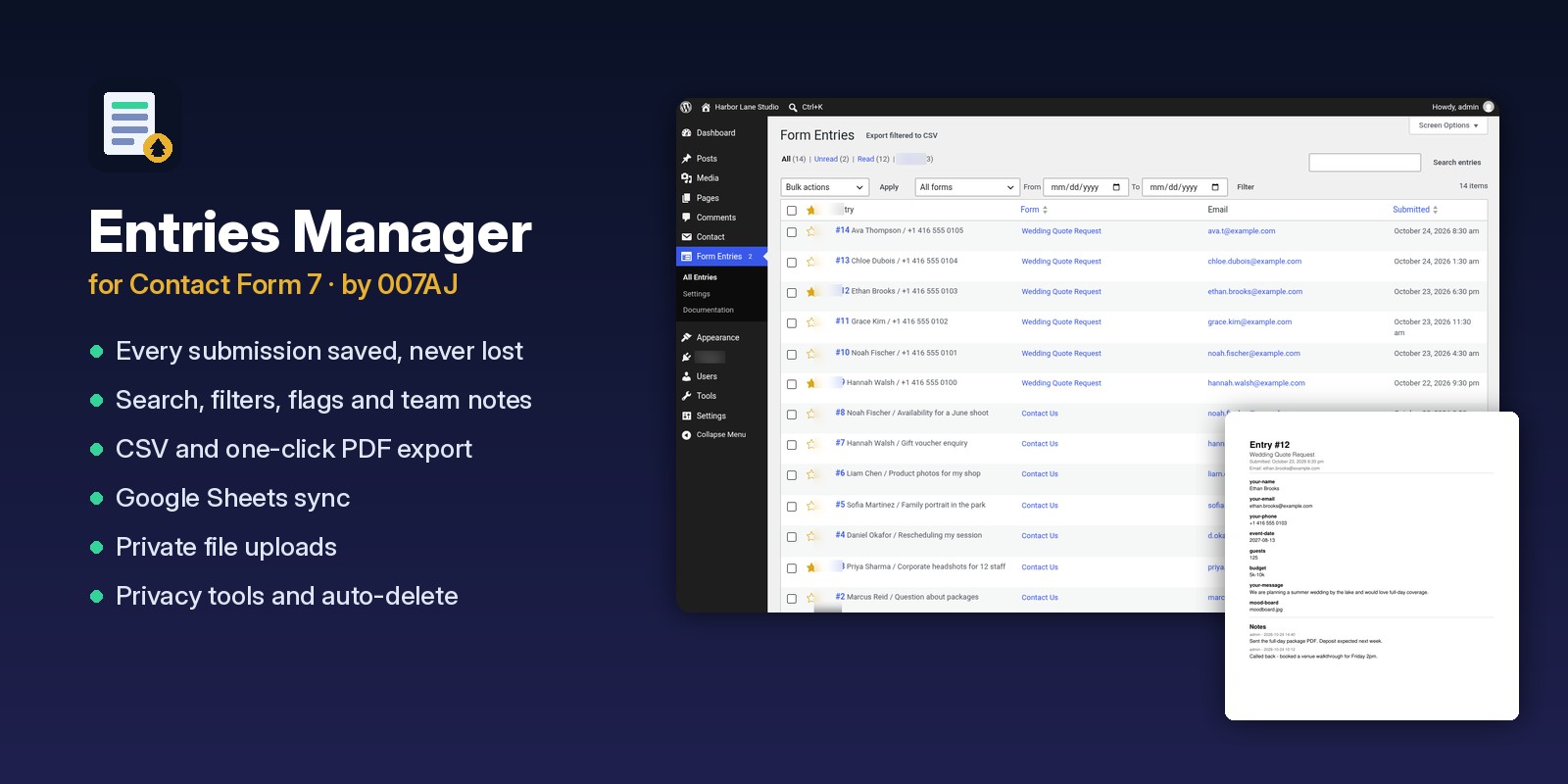Check the box for Ava Thompson entry

792,232
